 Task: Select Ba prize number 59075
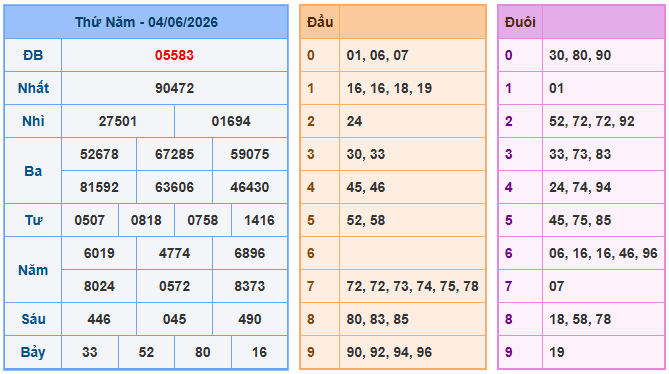[250, 154]
